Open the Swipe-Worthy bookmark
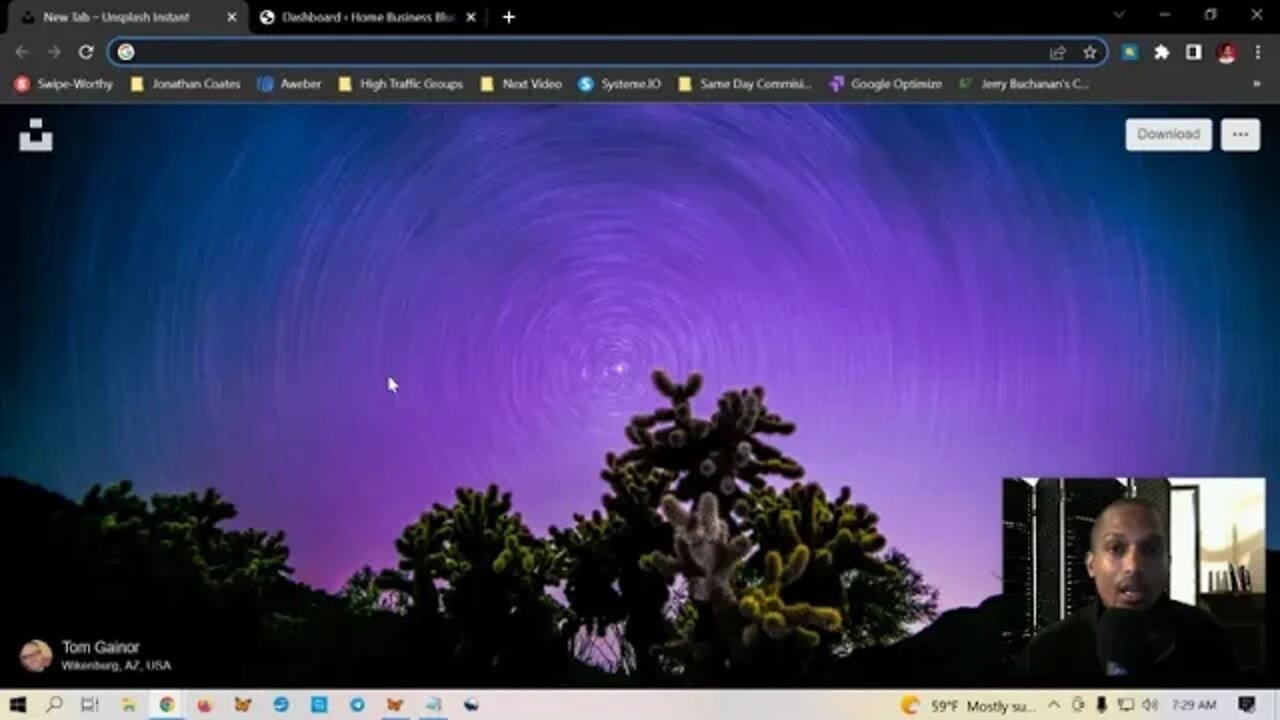This screenshot has height=720, width=1280. tap(64, 84)
